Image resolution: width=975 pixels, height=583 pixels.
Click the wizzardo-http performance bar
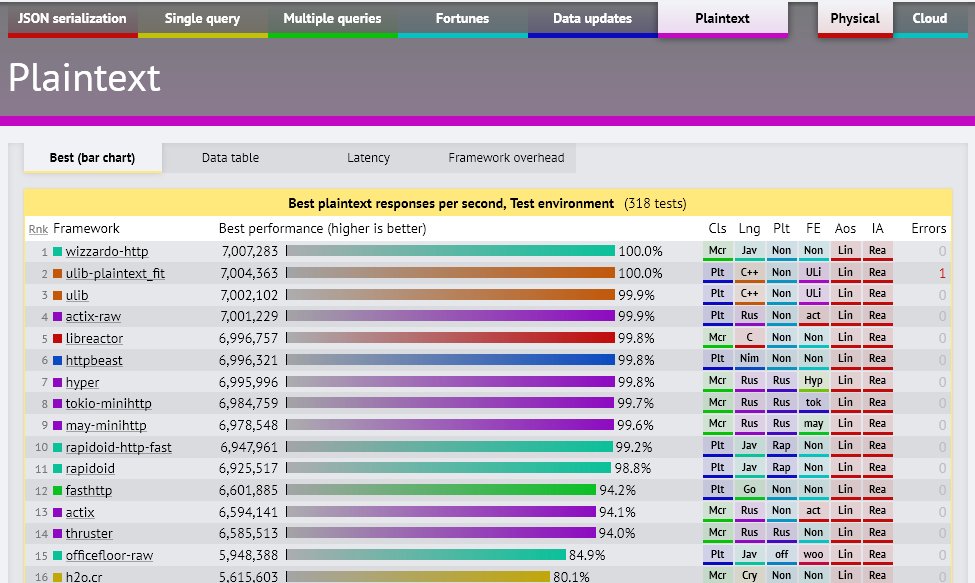[x=450, y=251]
